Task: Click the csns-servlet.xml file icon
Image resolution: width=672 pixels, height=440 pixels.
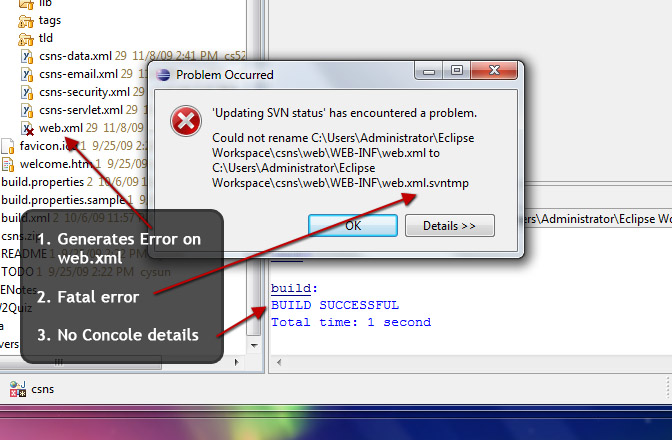Action: click(27, 111)
